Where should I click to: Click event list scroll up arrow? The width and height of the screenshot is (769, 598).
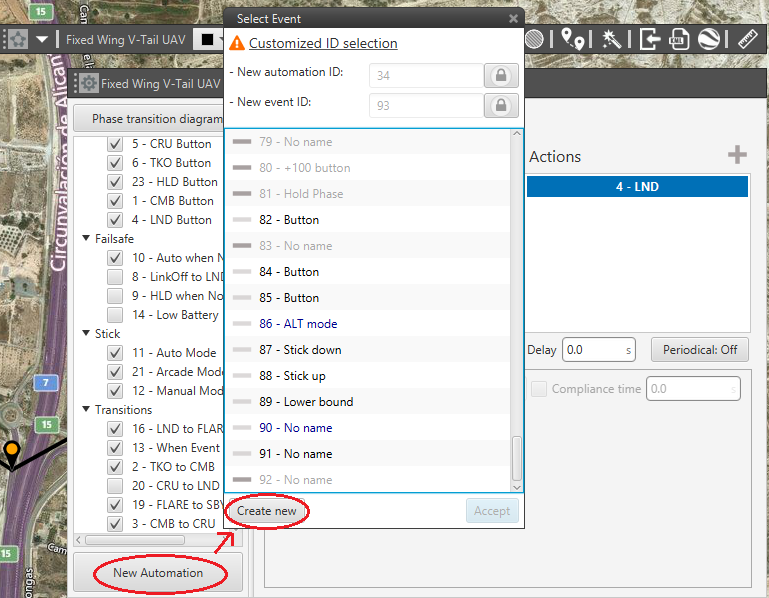click(x=517, y=134)
